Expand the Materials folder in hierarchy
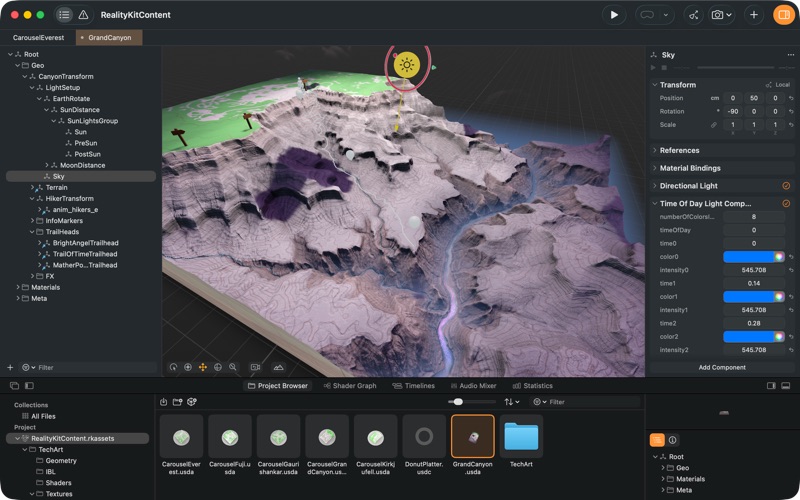 tap(18, 287)
